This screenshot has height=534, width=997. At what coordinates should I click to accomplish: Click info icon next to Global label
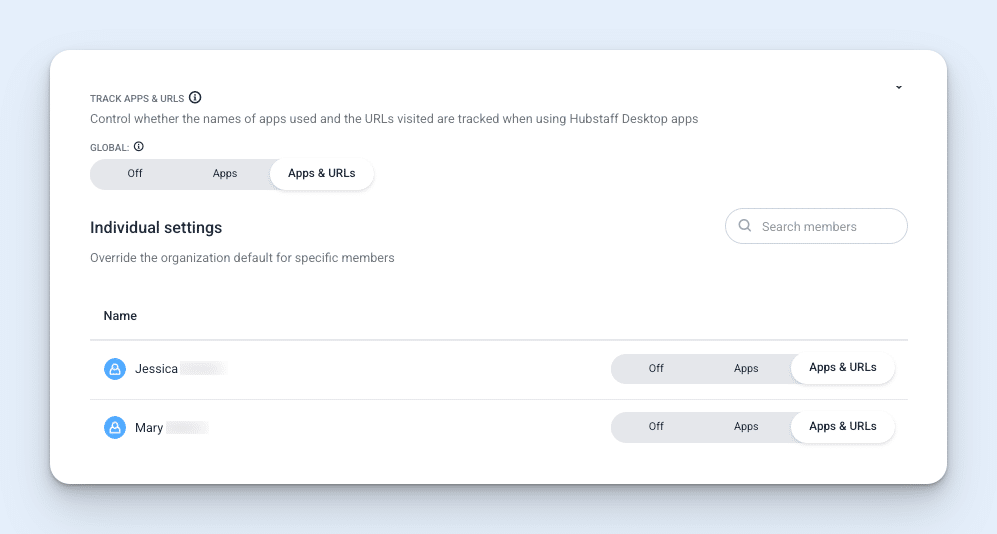pos(139,146)
